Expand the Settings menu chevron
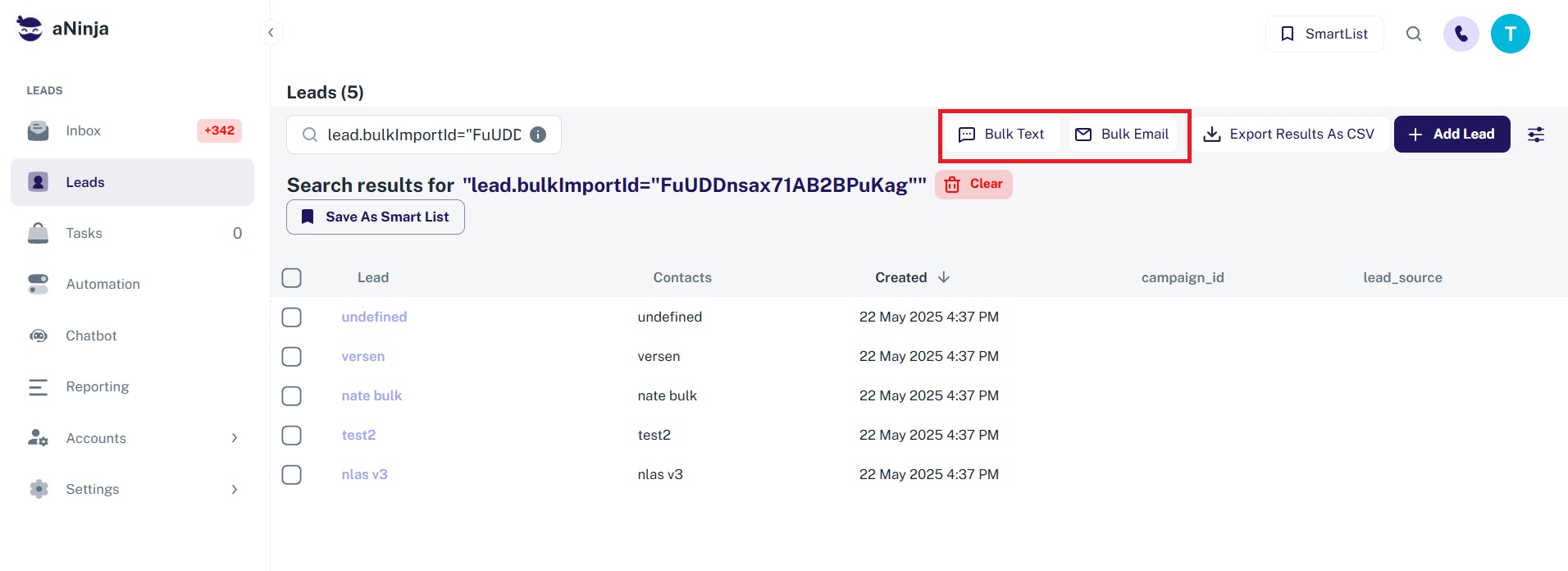1568x571 pixels. (x=235, y=490)
